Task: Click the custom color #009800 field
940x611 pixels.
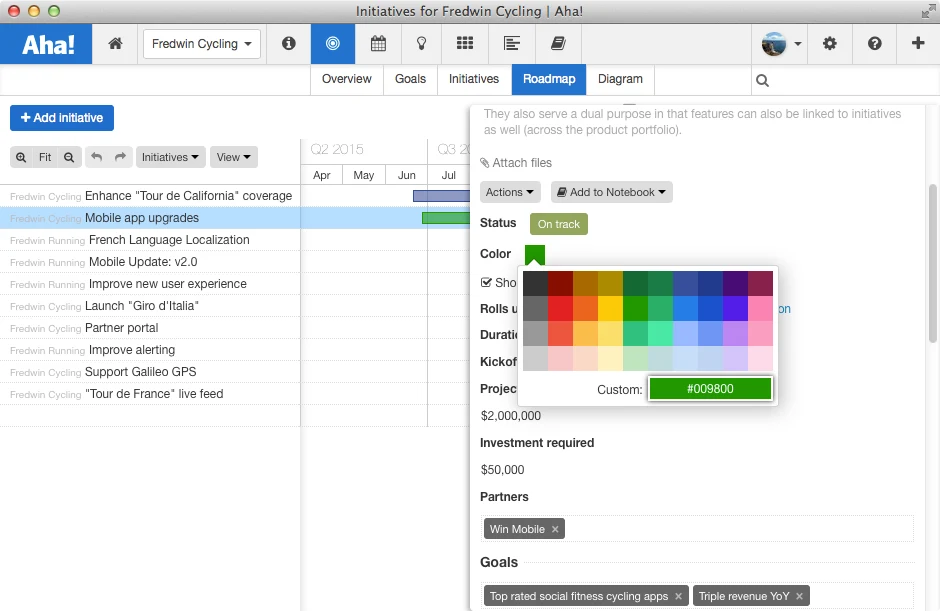Action: coord(710,389)
